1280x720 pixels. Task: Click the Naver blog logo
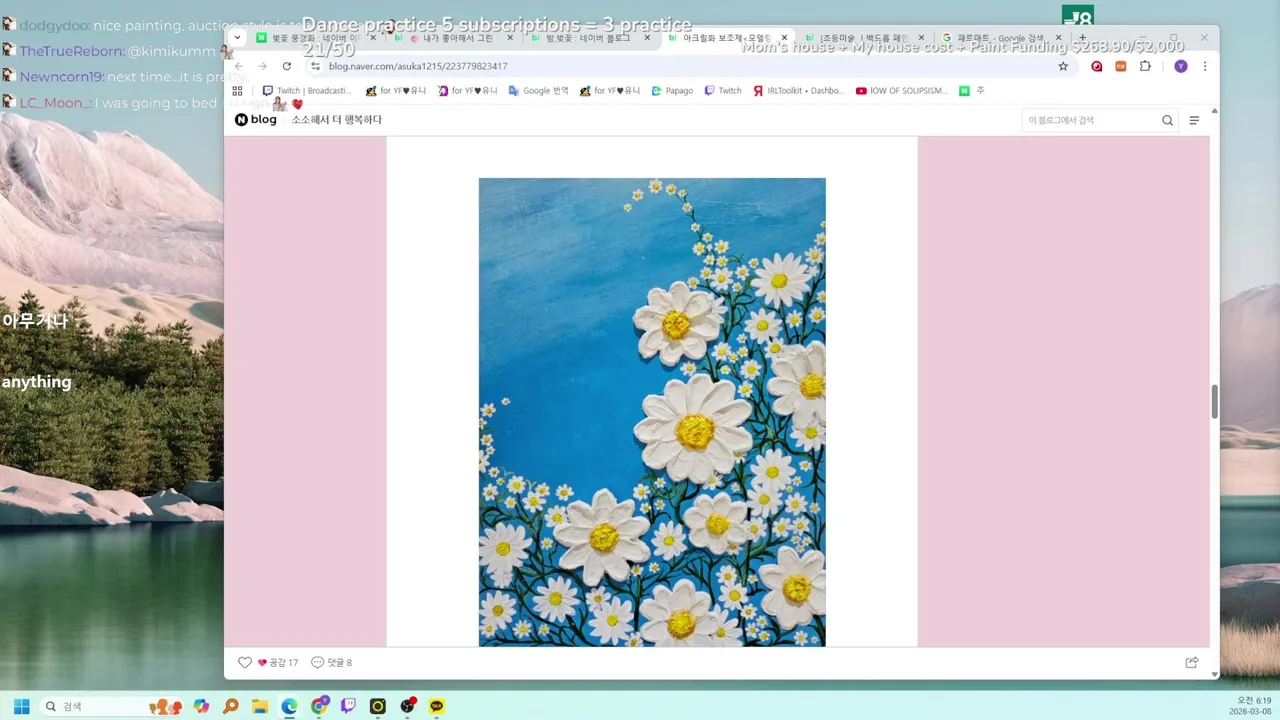click(256, 119)
